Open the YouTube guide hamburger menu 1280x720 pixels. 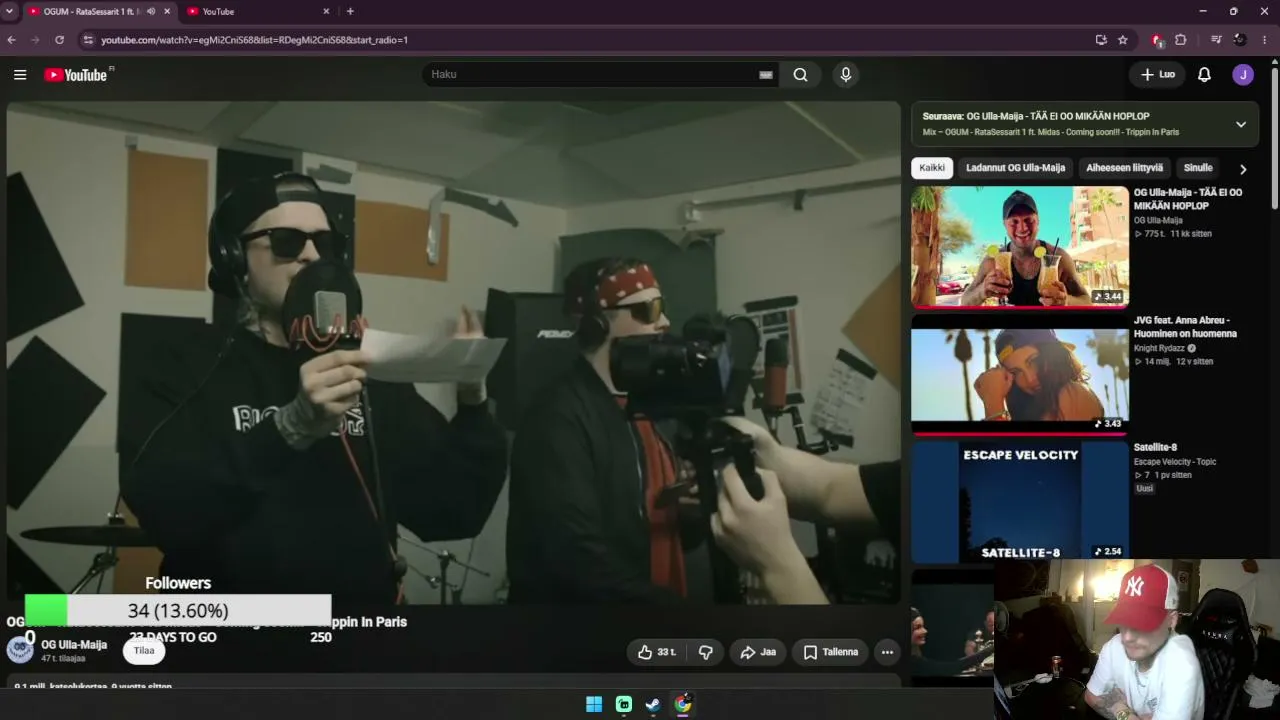pos(20,75)
